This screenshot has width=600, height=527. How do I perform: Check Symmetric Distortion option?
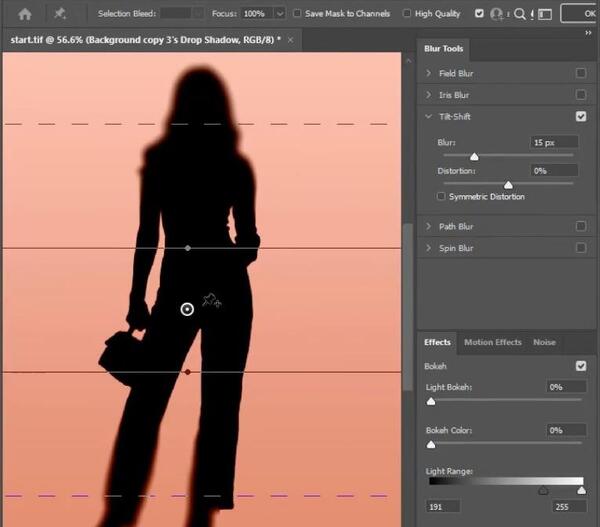[x=441, y=196]
